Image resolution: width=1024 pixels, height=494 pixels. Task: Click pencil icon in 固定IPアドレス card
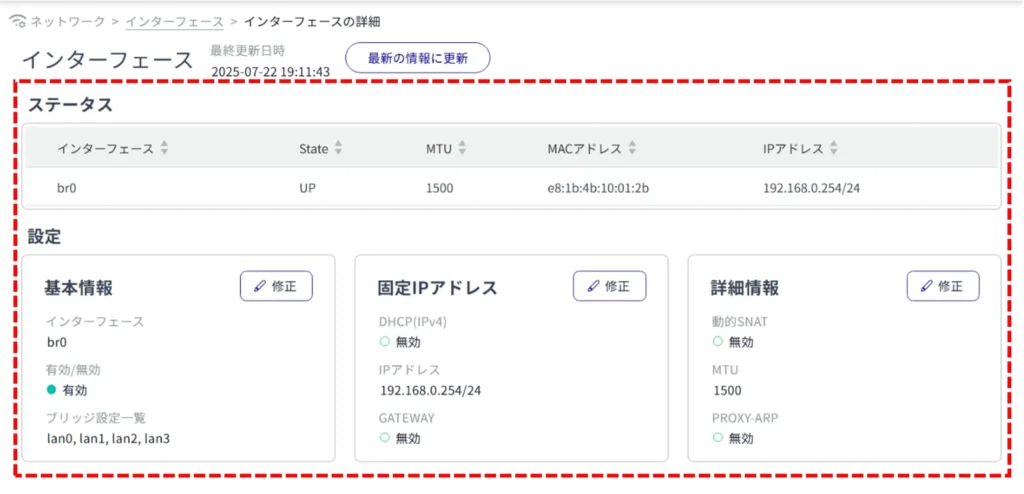[593, 287]
